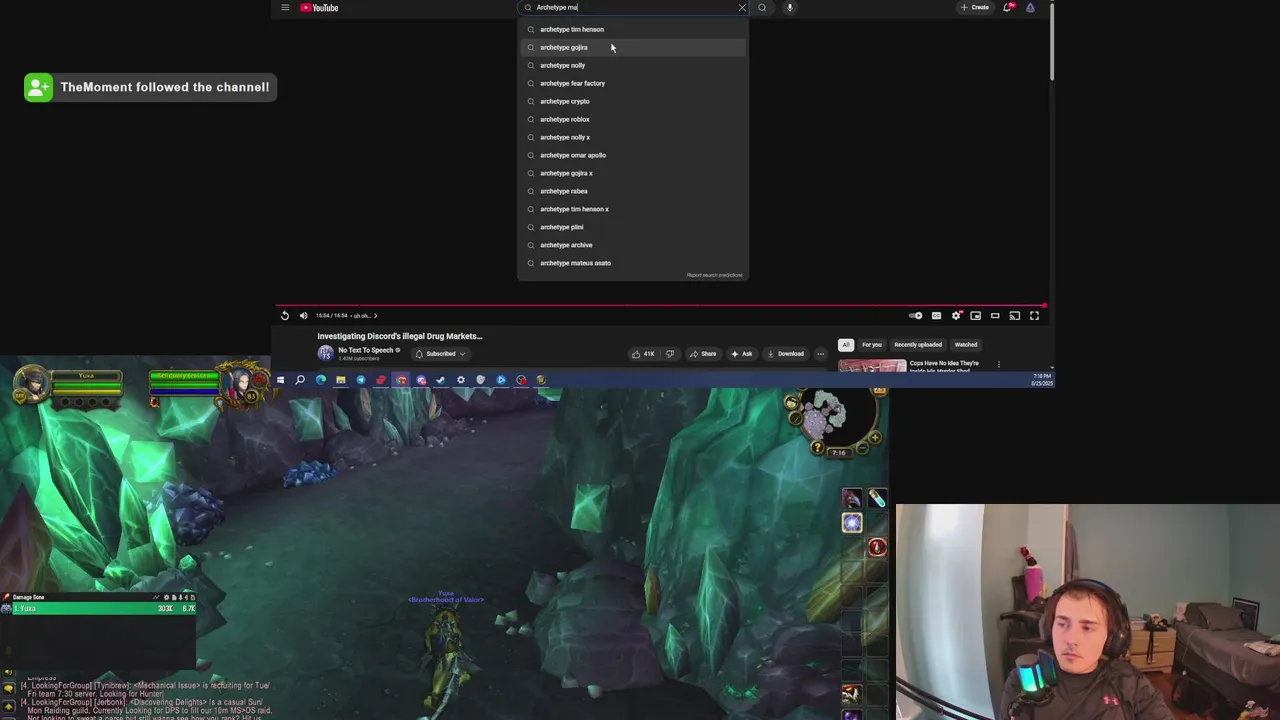Select suggestion 'archetype roblox'
This screenshot has height=720, width=1280.
pos(632,119)
